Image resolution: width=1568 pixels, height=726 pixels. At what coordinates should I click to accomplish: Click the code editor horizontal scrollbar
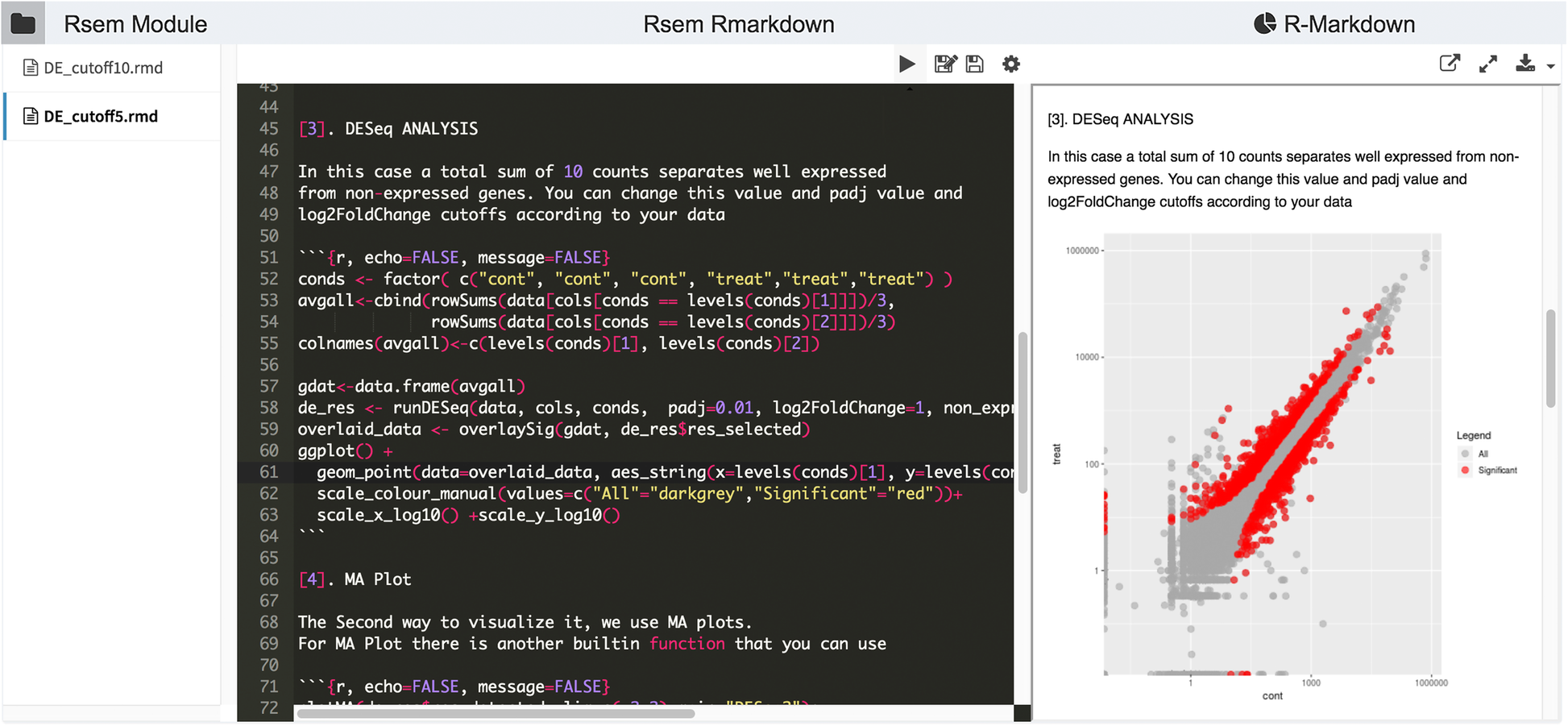pyautogui.click(x=496, y=713)
